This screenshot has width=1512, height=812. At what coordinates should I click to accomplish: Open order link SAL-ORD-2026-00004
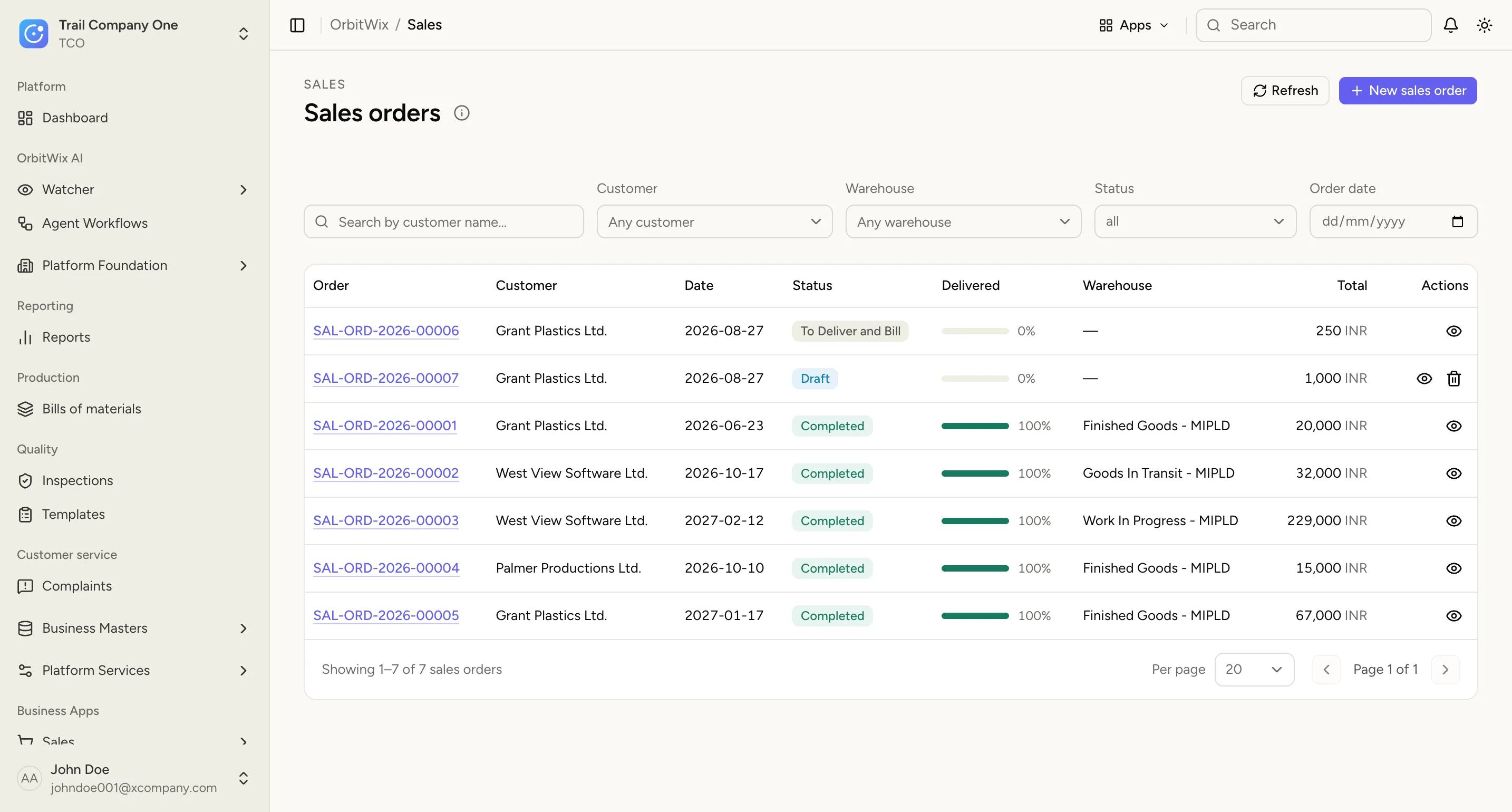[386, 568]
